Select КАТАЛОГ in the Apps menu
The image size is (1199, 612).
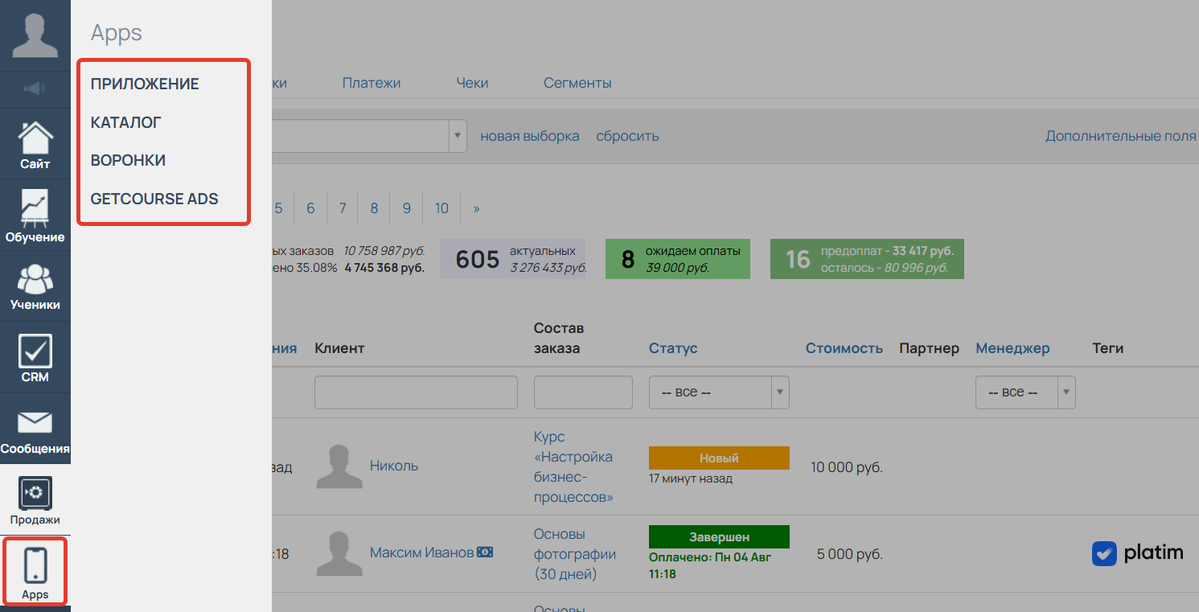126,122
